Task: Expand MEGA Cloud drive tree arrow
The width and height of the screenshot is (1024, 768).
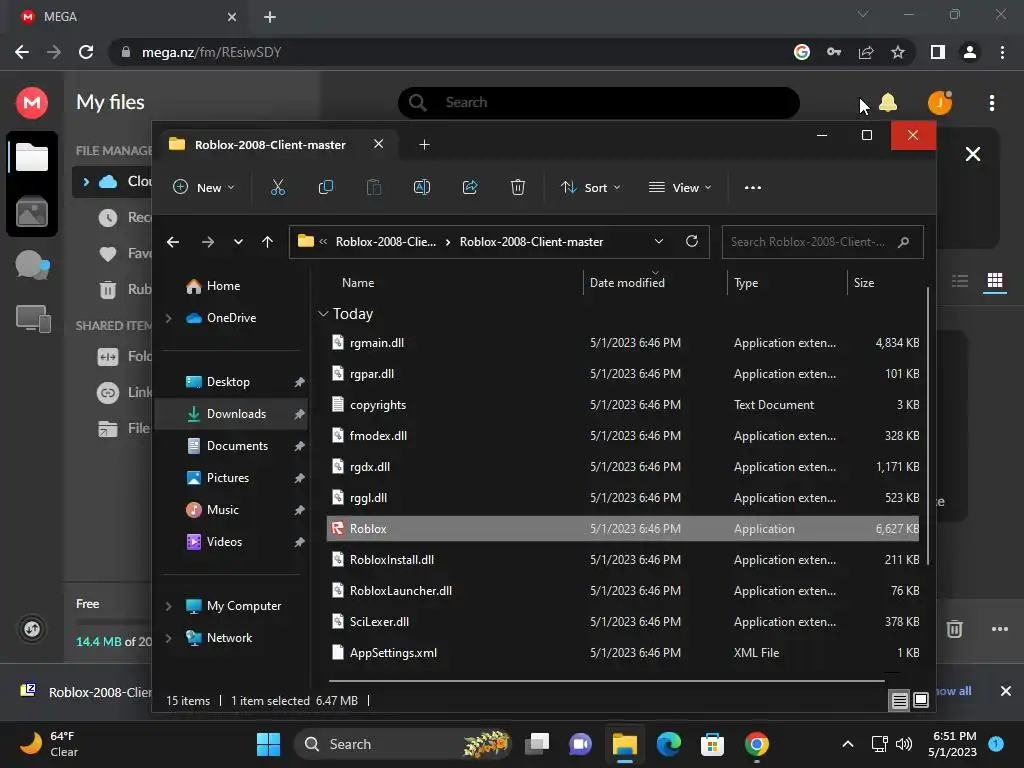Action: (86, 182)
